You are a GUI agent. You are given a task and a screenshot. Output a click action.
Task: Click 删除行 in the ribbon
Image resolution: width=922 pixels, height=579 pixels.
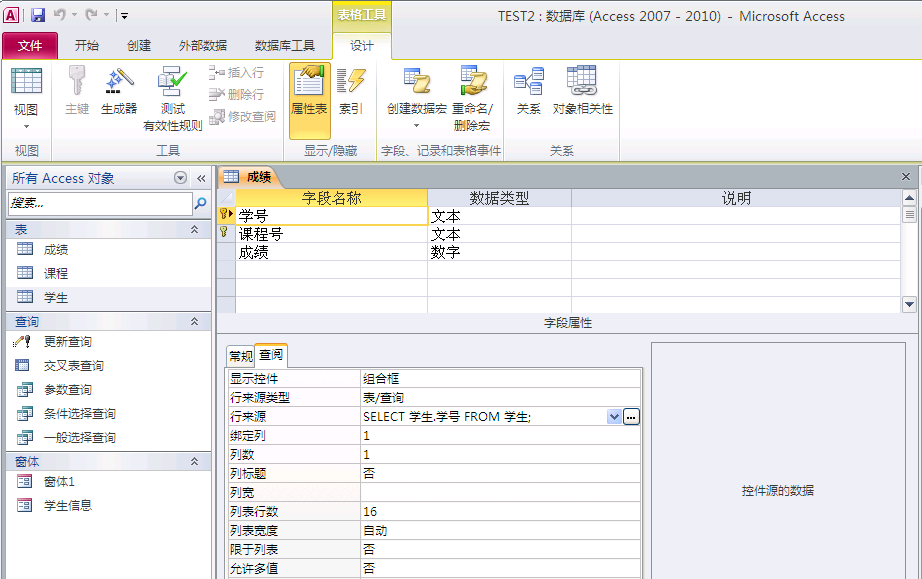(x=236, y=94)
